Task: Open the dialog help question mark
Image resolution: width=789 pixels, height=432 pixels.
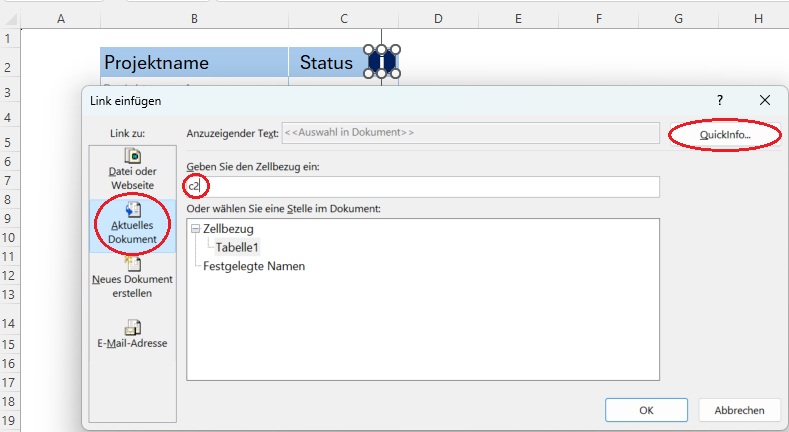Action: (720, 100)
